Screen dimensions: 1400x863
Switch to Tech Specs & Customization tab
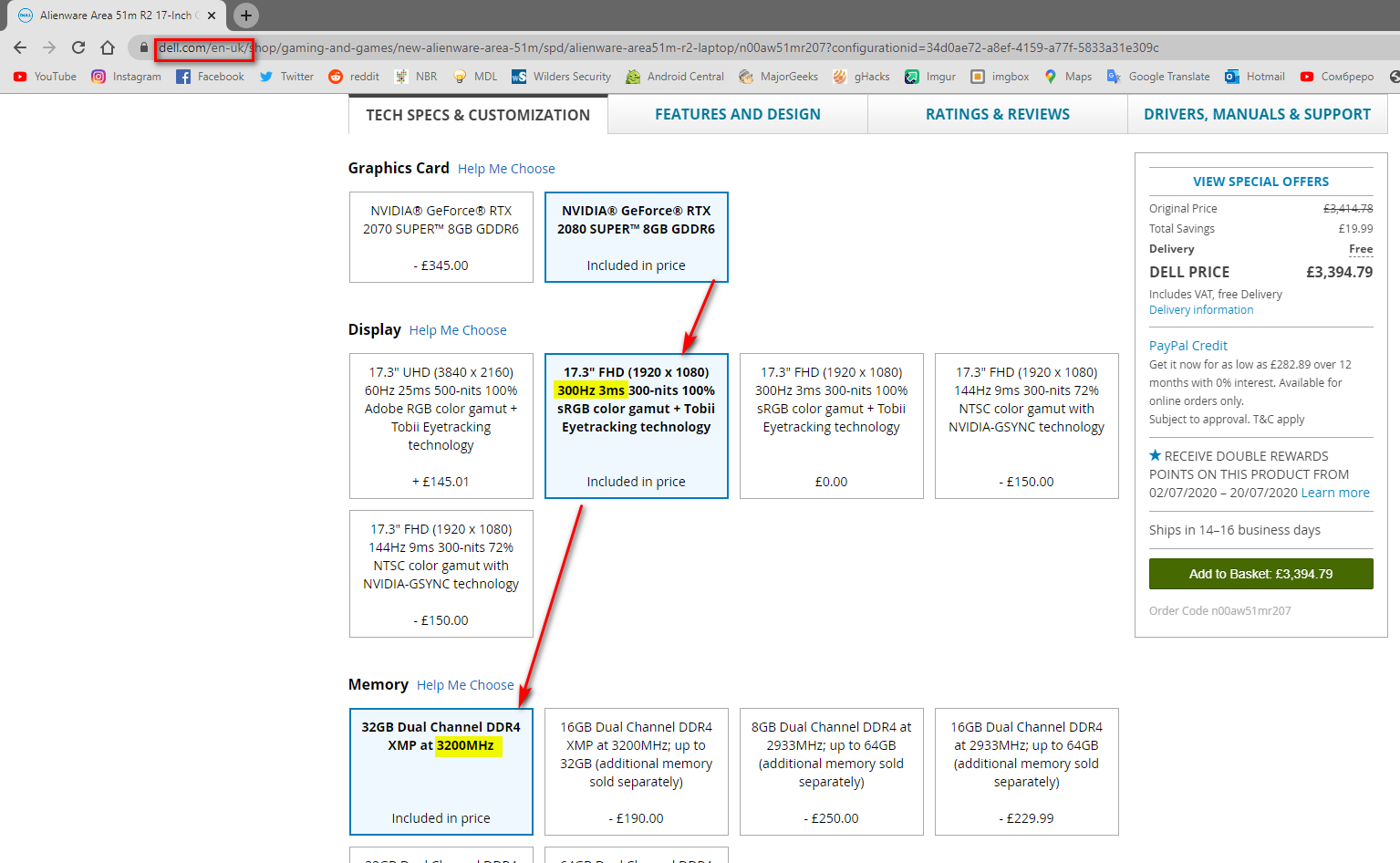478,115
